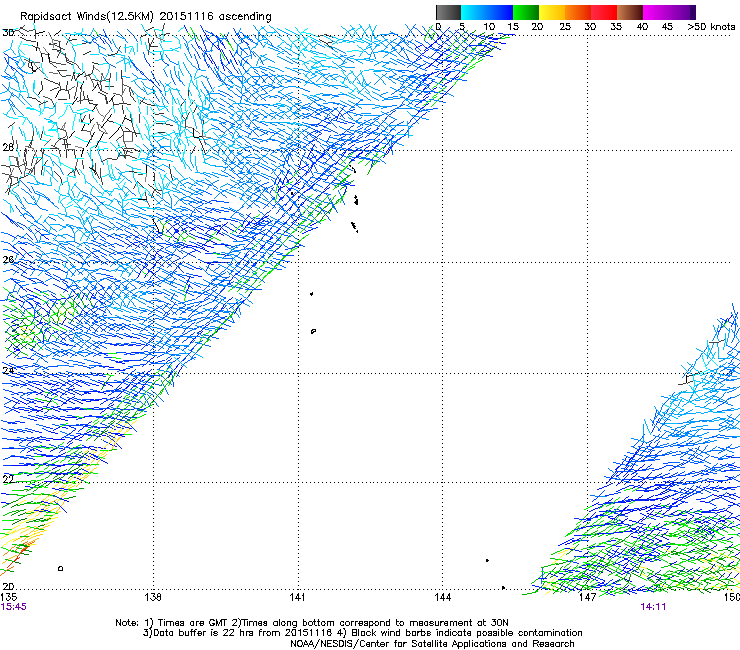Click the orange 25-30 knots legend swatch
The height and width of the screenshot is (650, 740).
578,12
